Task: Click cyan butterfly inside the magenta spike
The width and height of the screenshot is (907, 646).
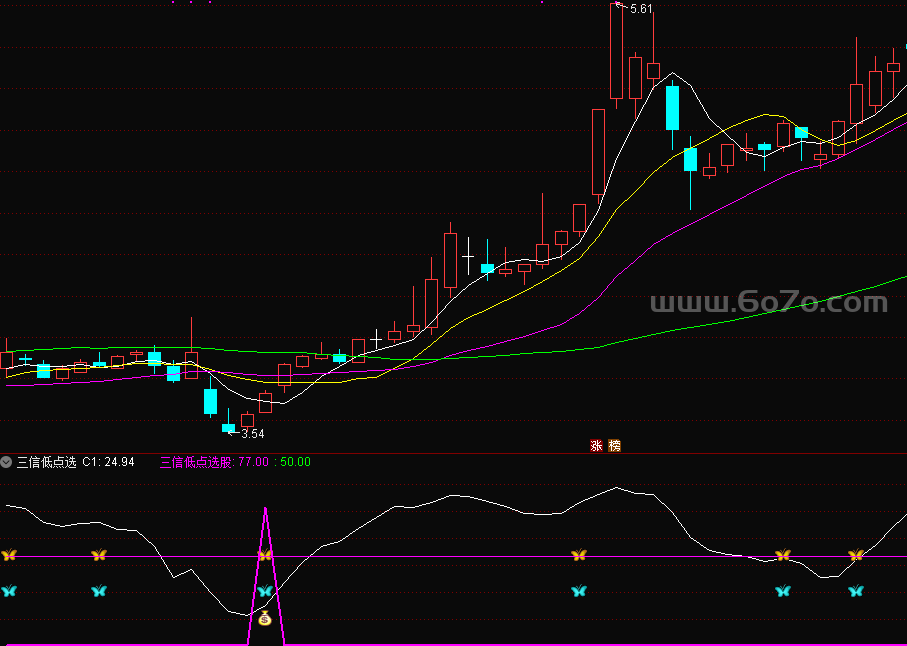Action: (265, 591)
